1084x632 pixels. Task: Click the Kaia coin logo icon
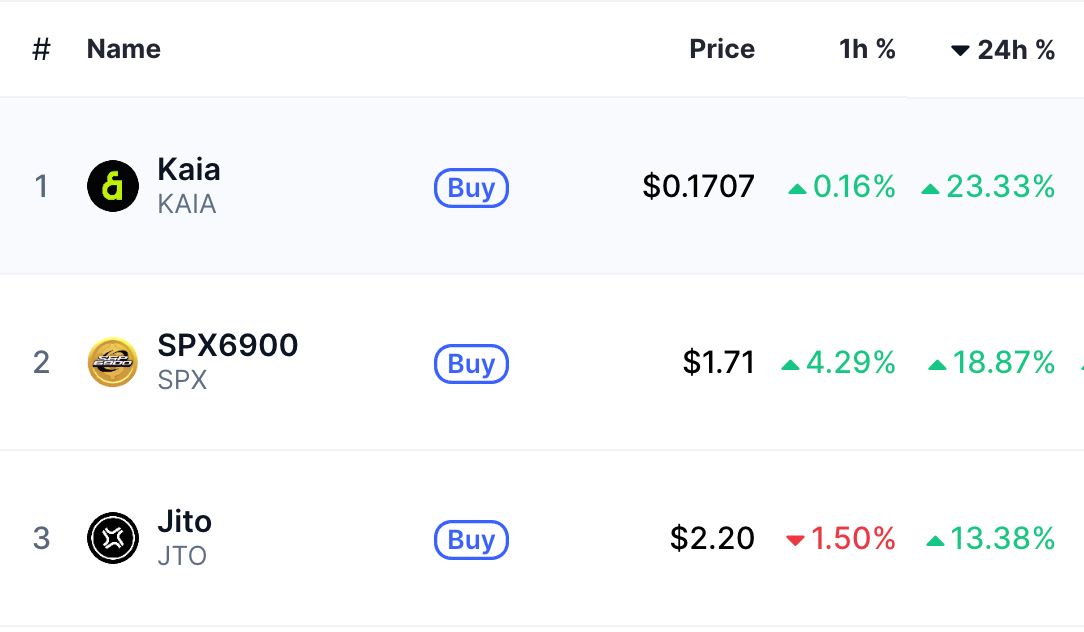(x=113, y=186)
